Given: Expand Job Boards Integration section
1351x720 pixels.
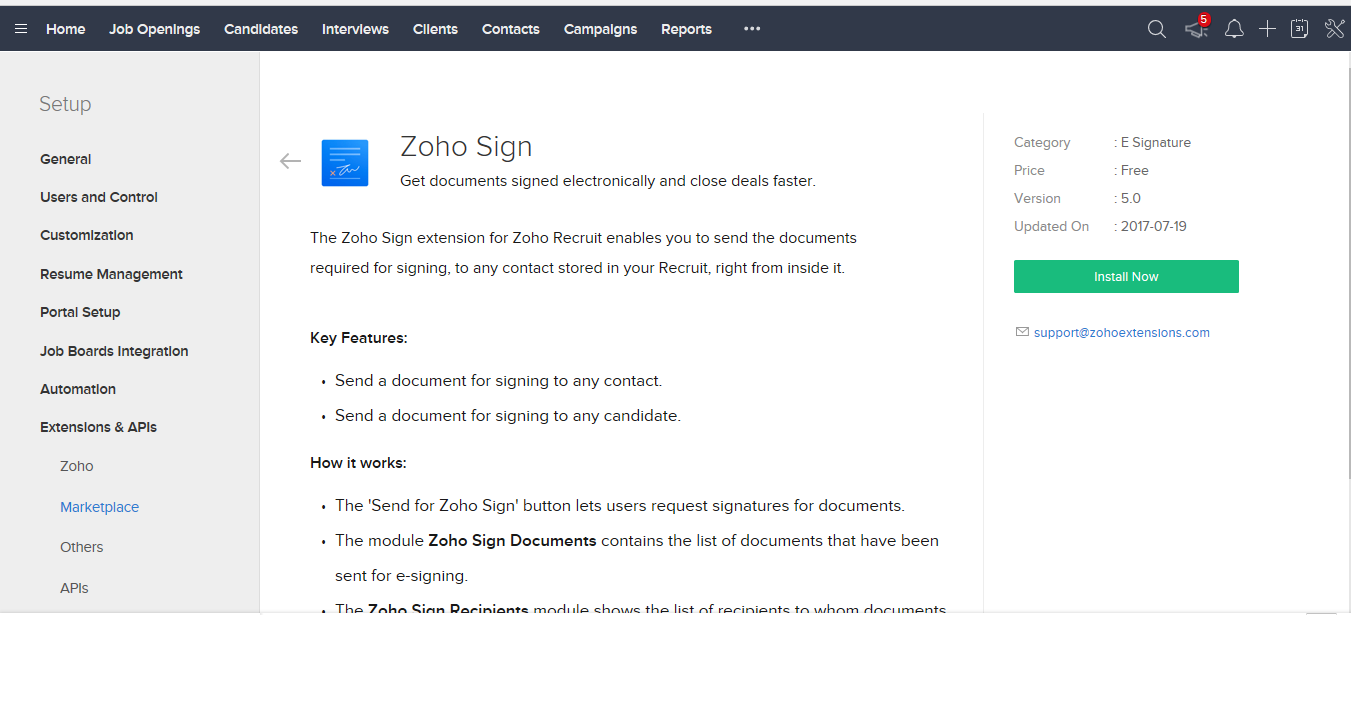Looking at the screenshot, I should coord(114,351).
